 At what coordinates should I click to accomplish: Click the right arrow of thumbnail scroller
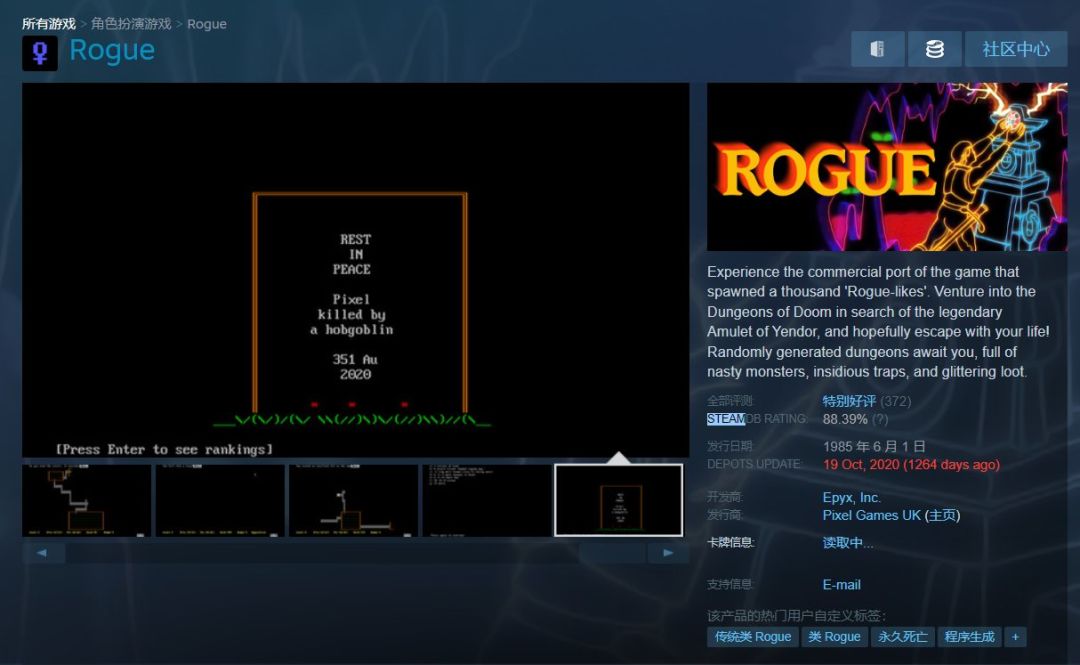pos(668,553)
